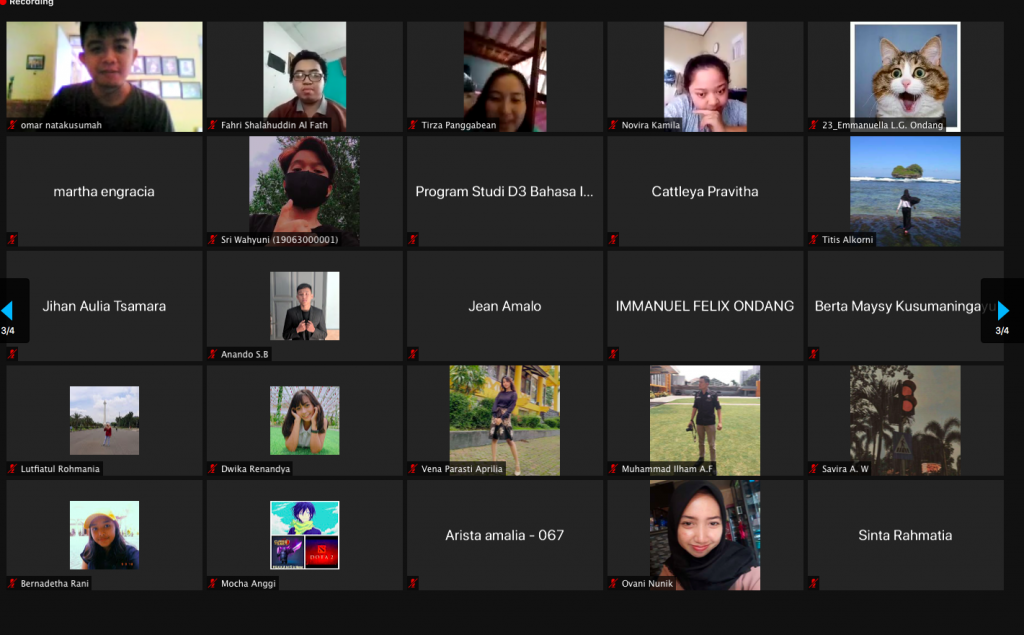Click the Program Studi D3 Bahasa name
The width and height of the screenshot is (1024, 635).
click(504, 191)
